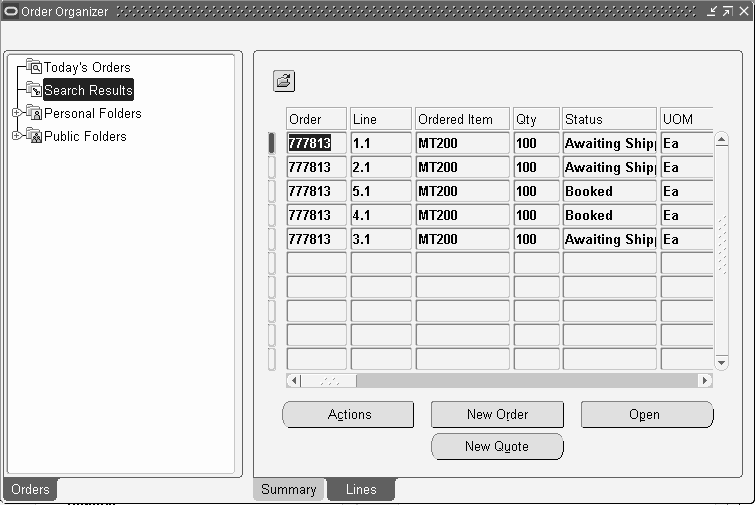Viewport: 755px width, 505px height.
Task: Click the horizontal scrollbar thumb
Action: (329, 380)
